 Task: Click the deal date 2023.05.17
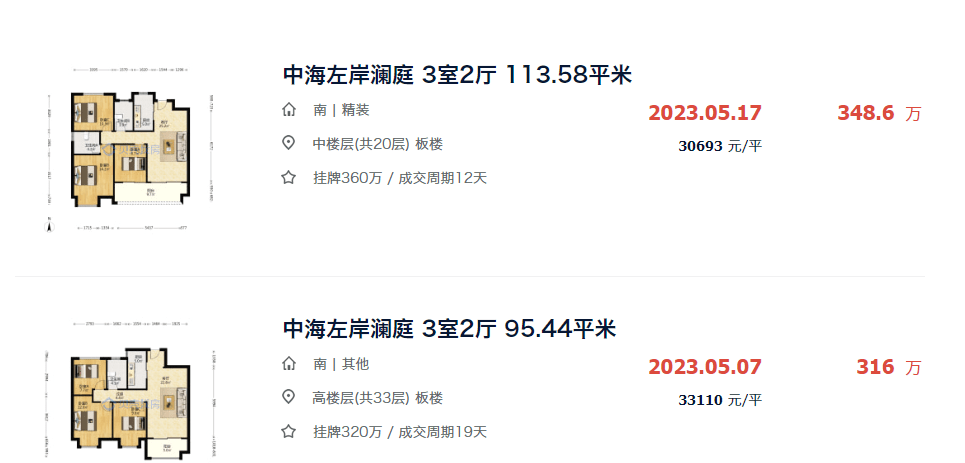coord(705,113)
